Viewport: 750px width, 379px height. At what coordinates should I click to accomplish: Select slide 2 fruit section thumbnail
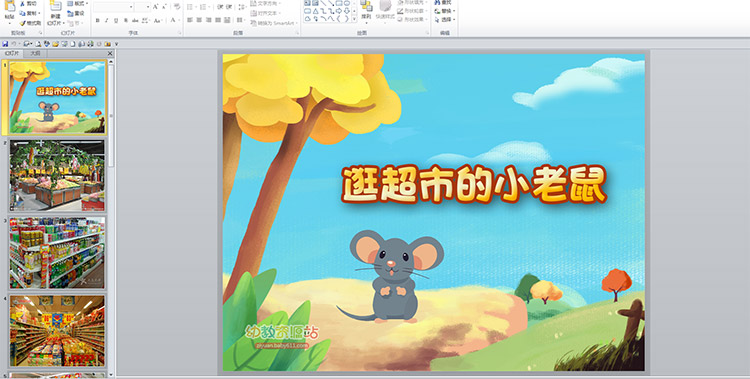[57, 176]
